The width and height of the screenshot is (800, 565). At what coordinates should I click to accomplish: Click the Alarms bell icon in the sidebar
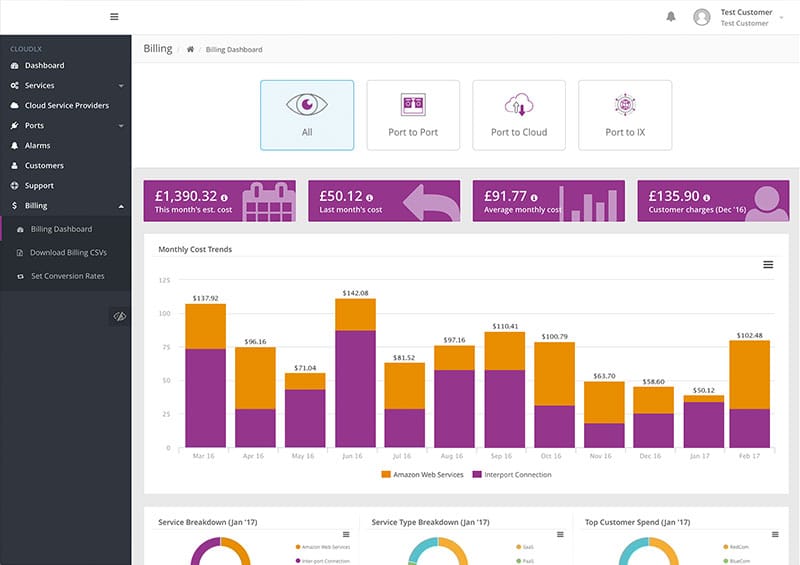tap(14, 145)
